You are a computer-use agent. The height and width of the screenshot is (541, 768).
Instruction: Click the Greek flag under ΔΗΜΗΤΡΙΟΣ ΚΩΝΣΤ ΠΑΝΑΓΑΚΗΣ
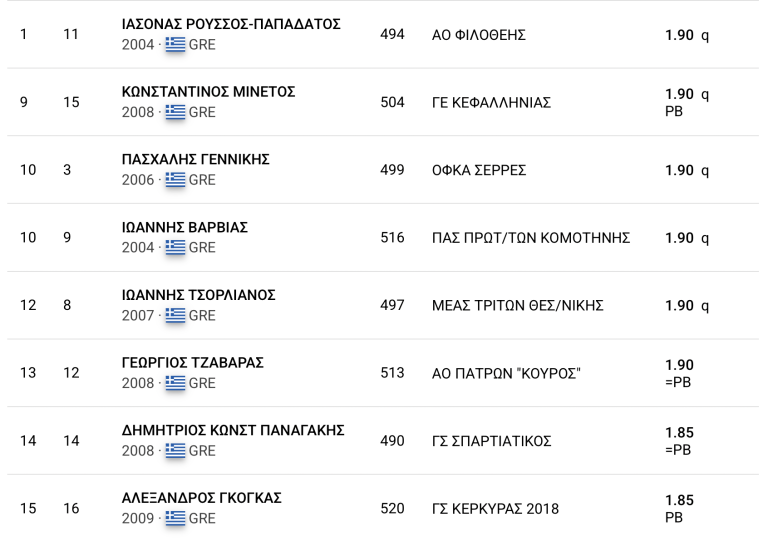pyautogui.click(x=175, y=450)
